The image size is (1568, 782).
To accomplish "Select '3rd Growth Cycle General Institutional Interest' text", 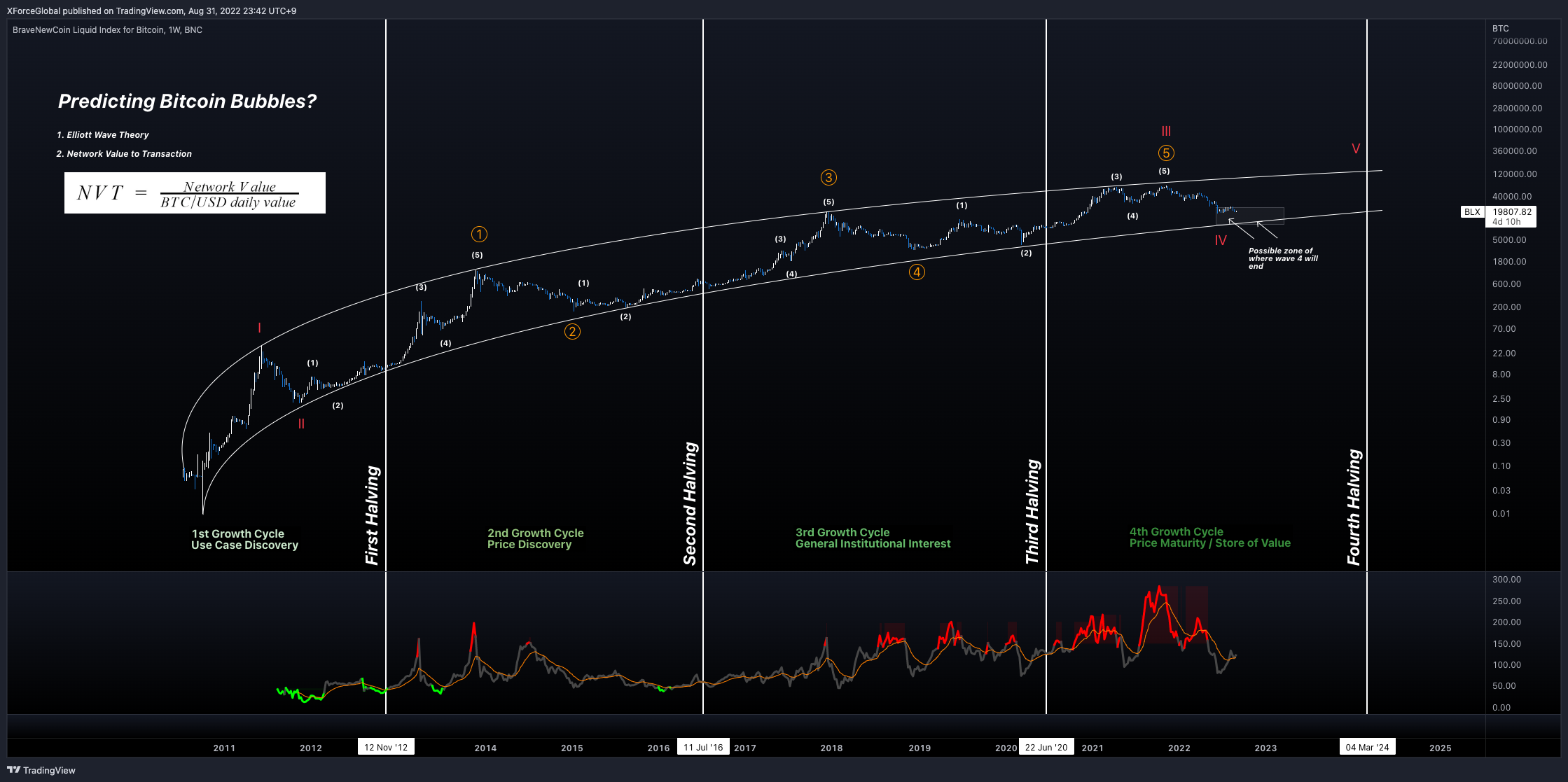I will (x=873, y=538).
